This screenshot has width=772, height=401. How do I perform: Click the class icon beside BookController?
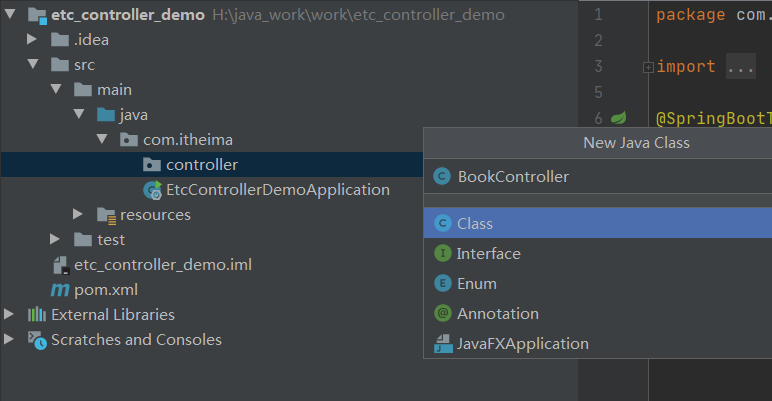(x=442, y=176)
